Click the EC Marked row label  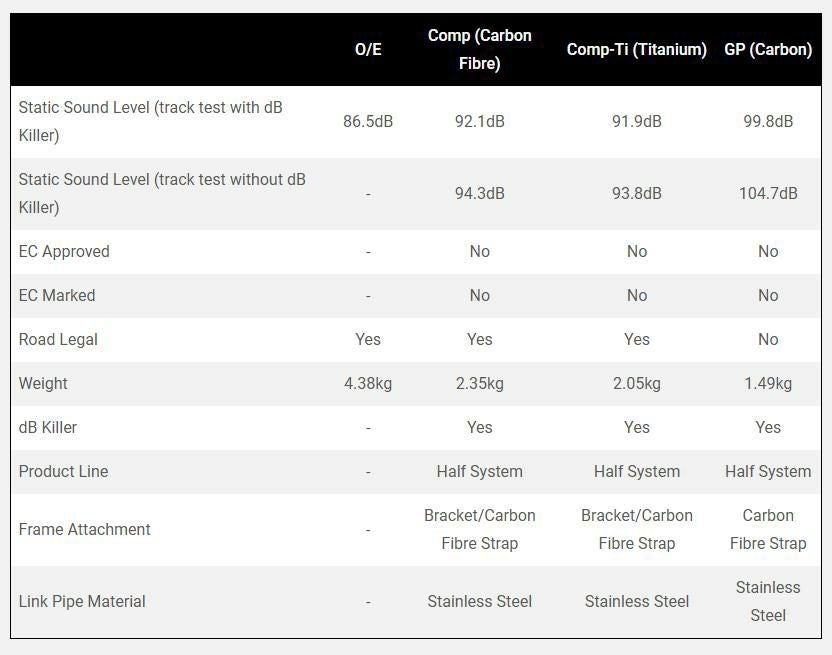(x=57, y=295)
